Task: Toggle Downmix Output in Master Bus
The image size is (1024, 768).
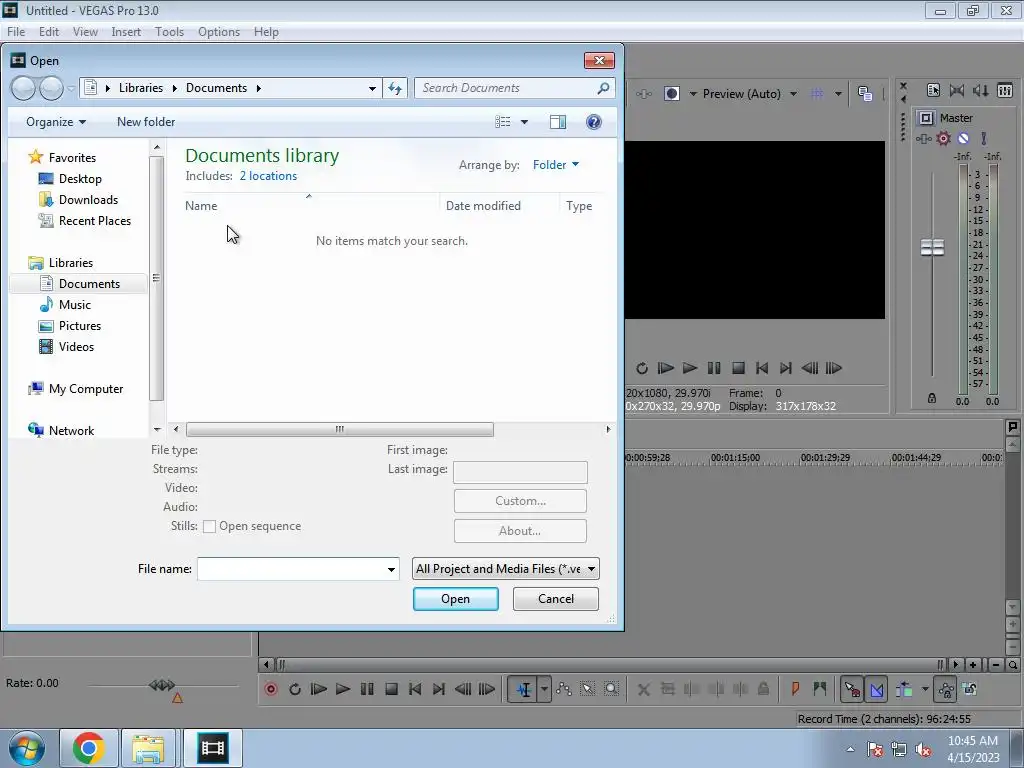Action: tap(957, 91)
